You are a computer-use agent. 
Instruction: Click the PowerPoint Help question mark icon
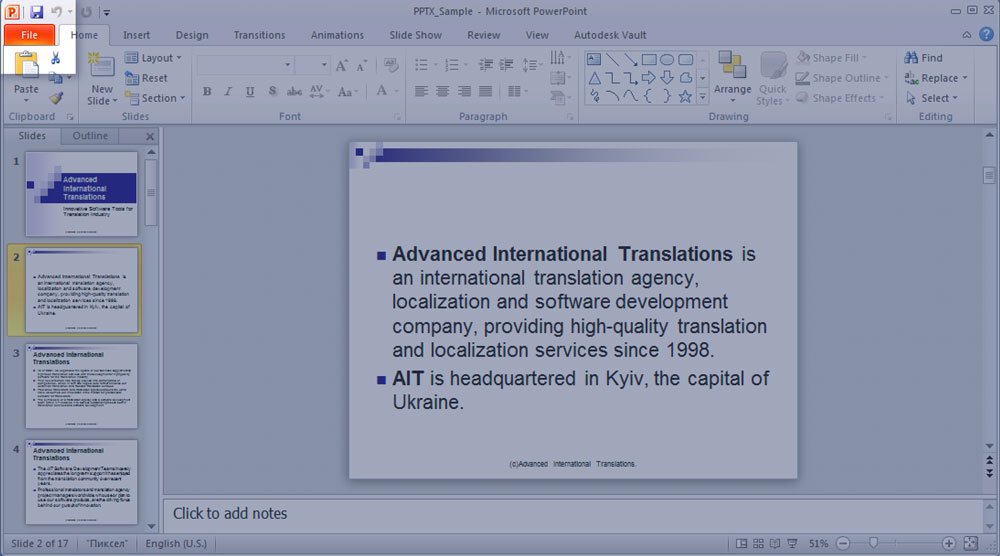(x=986, y=34)
